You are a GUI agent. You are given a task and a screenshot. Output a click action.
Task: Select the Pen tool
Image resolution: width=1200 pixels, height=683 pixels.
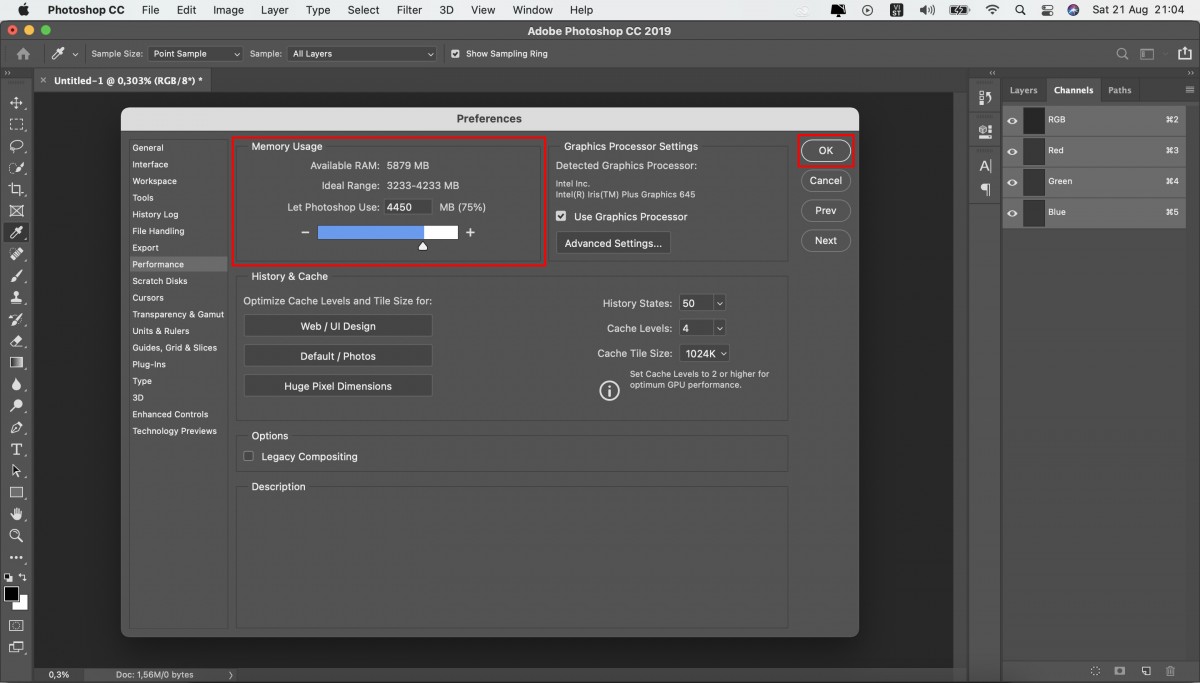(x=16, y=428)
